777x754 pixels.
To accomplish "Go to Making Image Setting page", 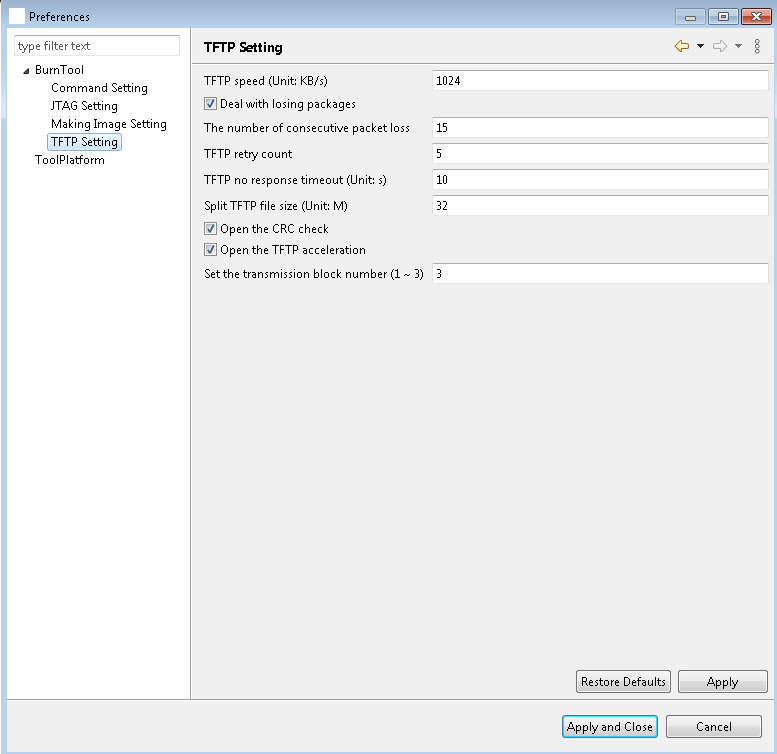I will [108, 124].
